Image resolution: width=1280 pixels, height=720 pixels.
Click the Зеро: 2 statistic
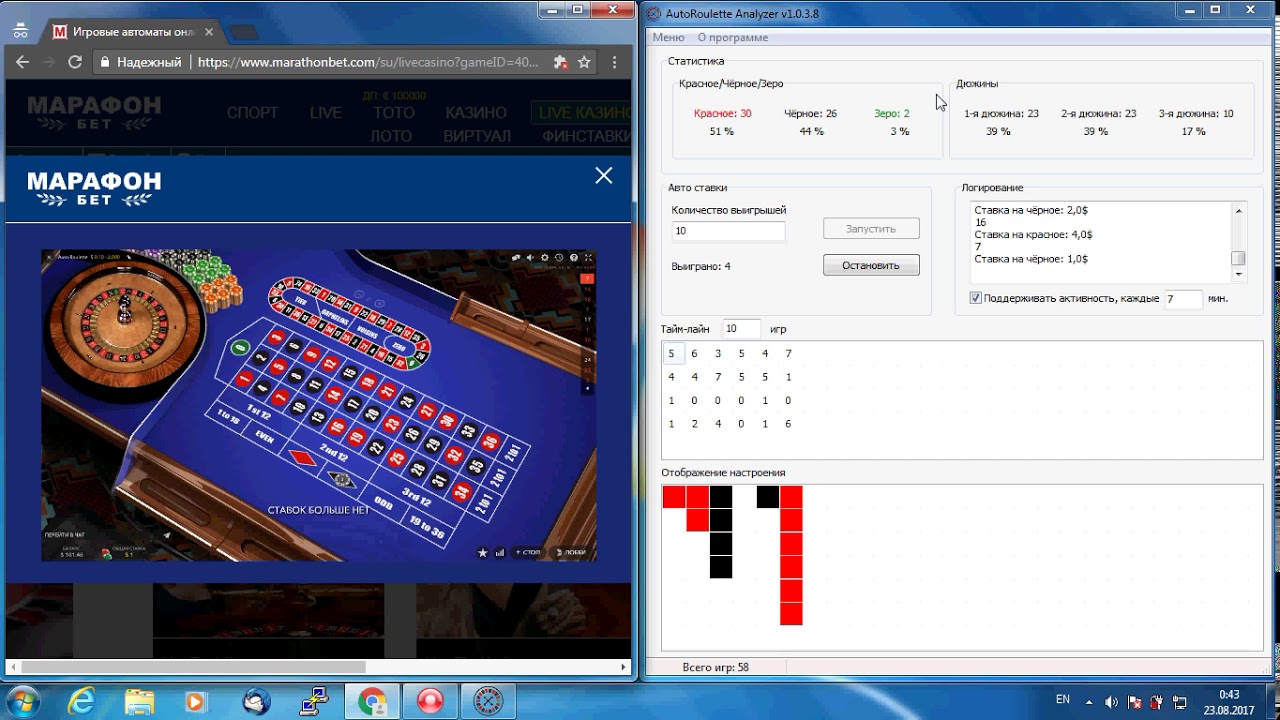891,113
